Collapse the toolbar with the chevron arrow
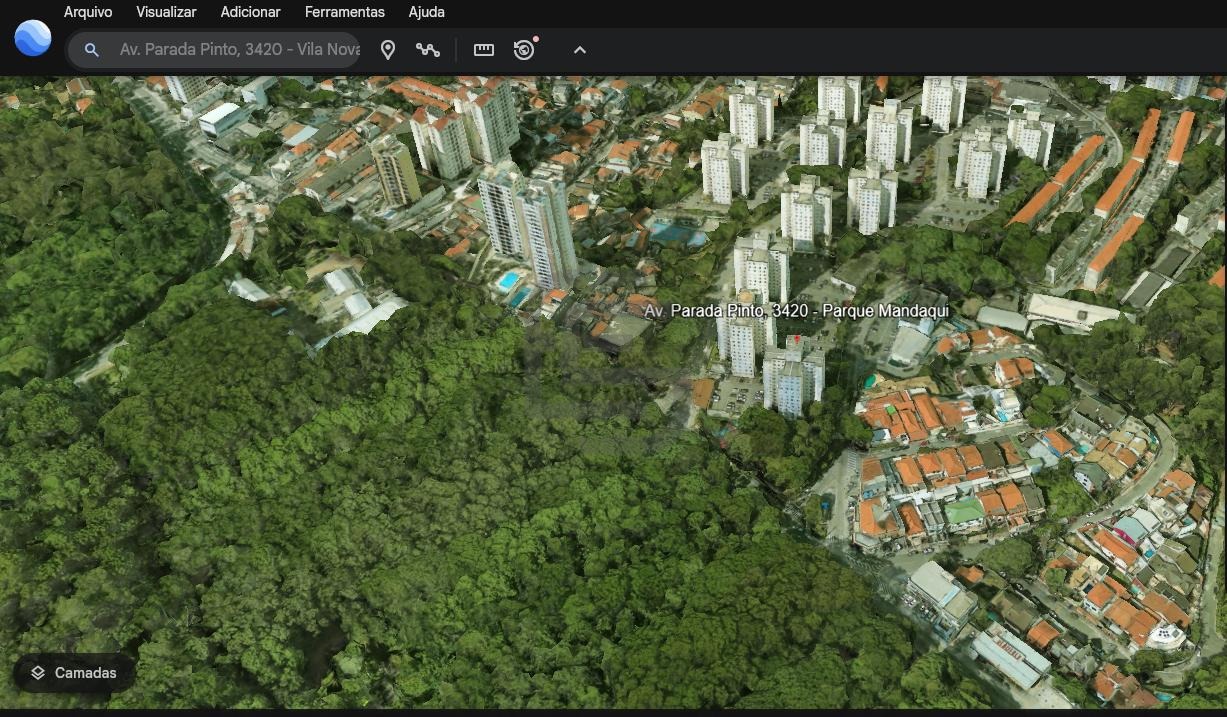This screenshot has height=717, width=1227. 580,50
